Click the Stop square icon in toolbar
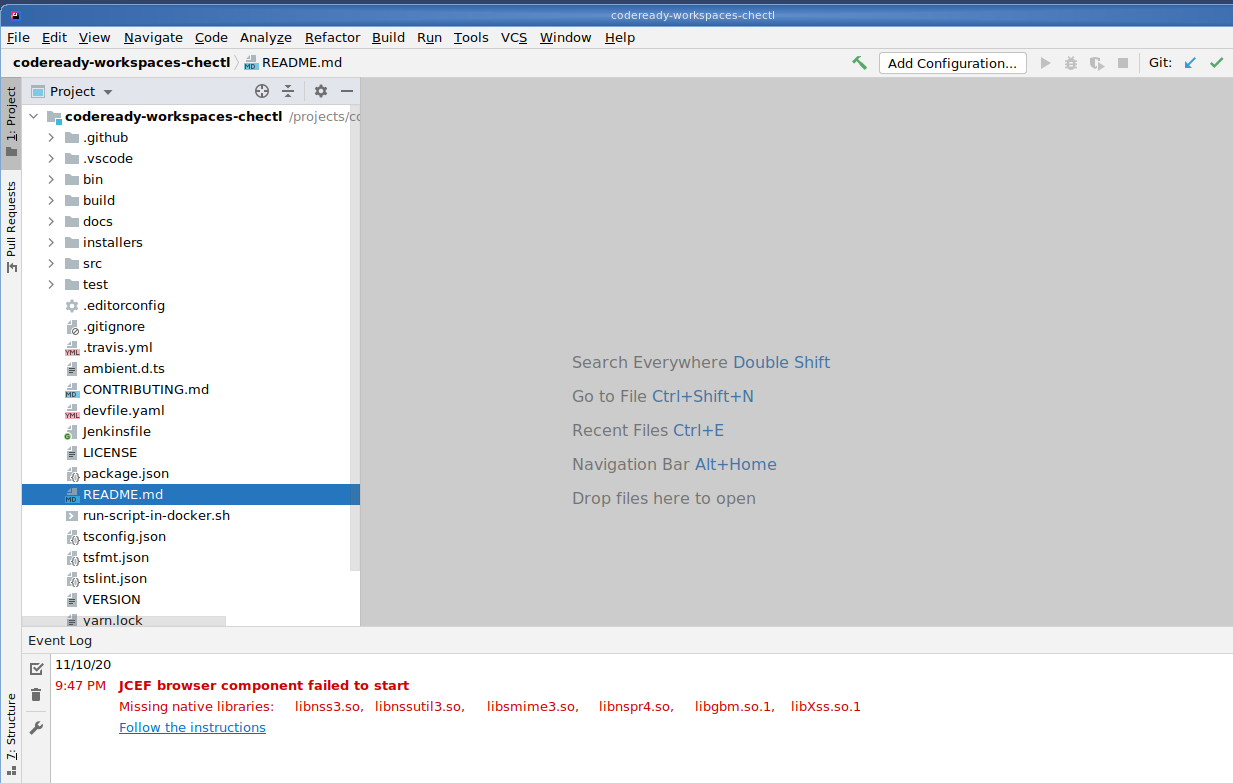This screenshot has width=1233, height=783. 1123,63
